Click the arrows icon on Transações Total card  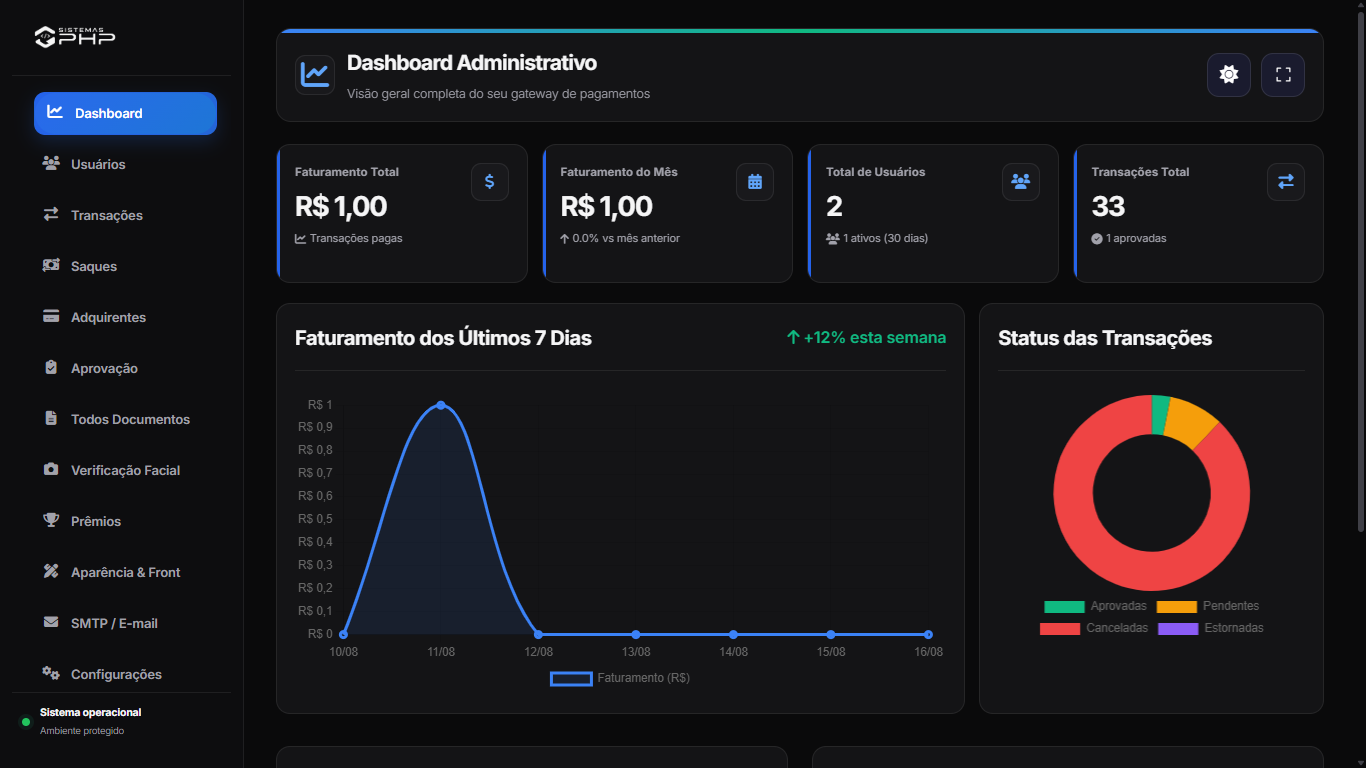pos(1286,182)
